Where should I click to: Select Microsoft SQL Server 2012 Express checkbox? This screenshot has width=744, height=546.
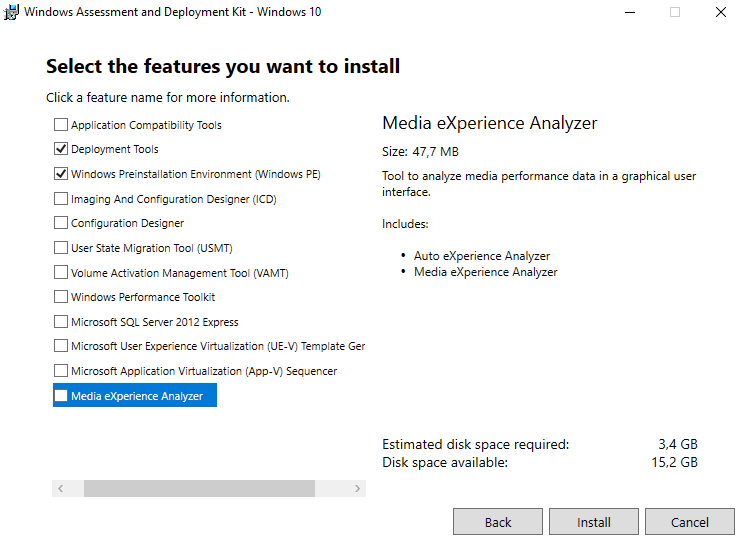[x=61, y=322]
